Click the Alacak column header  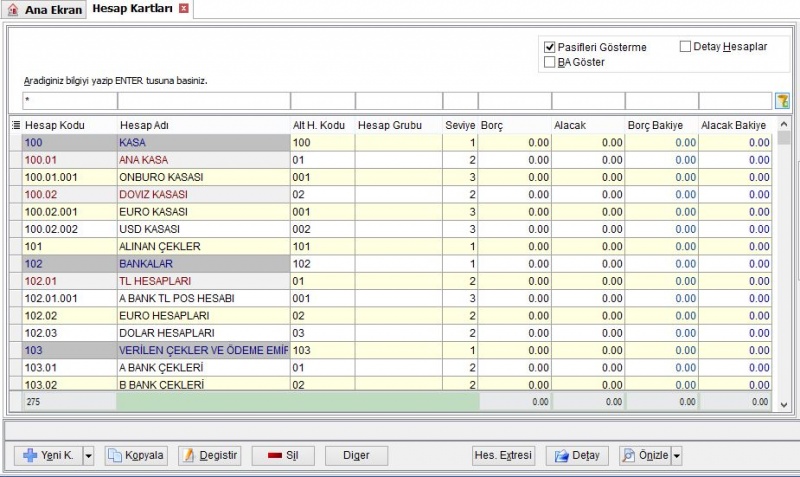[588, 125]
